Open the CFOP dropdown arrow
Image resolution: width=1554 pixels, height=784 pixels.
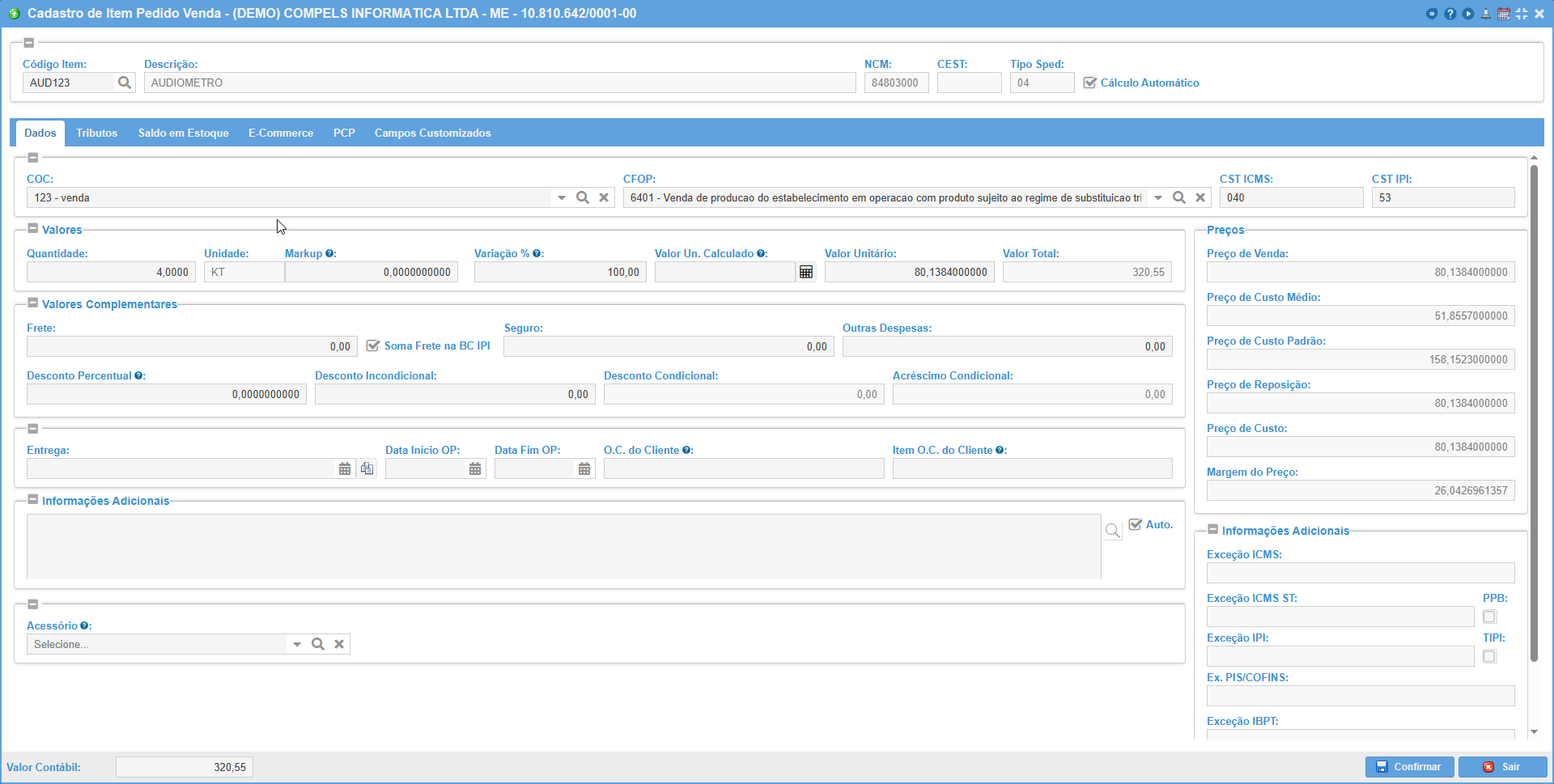(x=1158, y=197)
